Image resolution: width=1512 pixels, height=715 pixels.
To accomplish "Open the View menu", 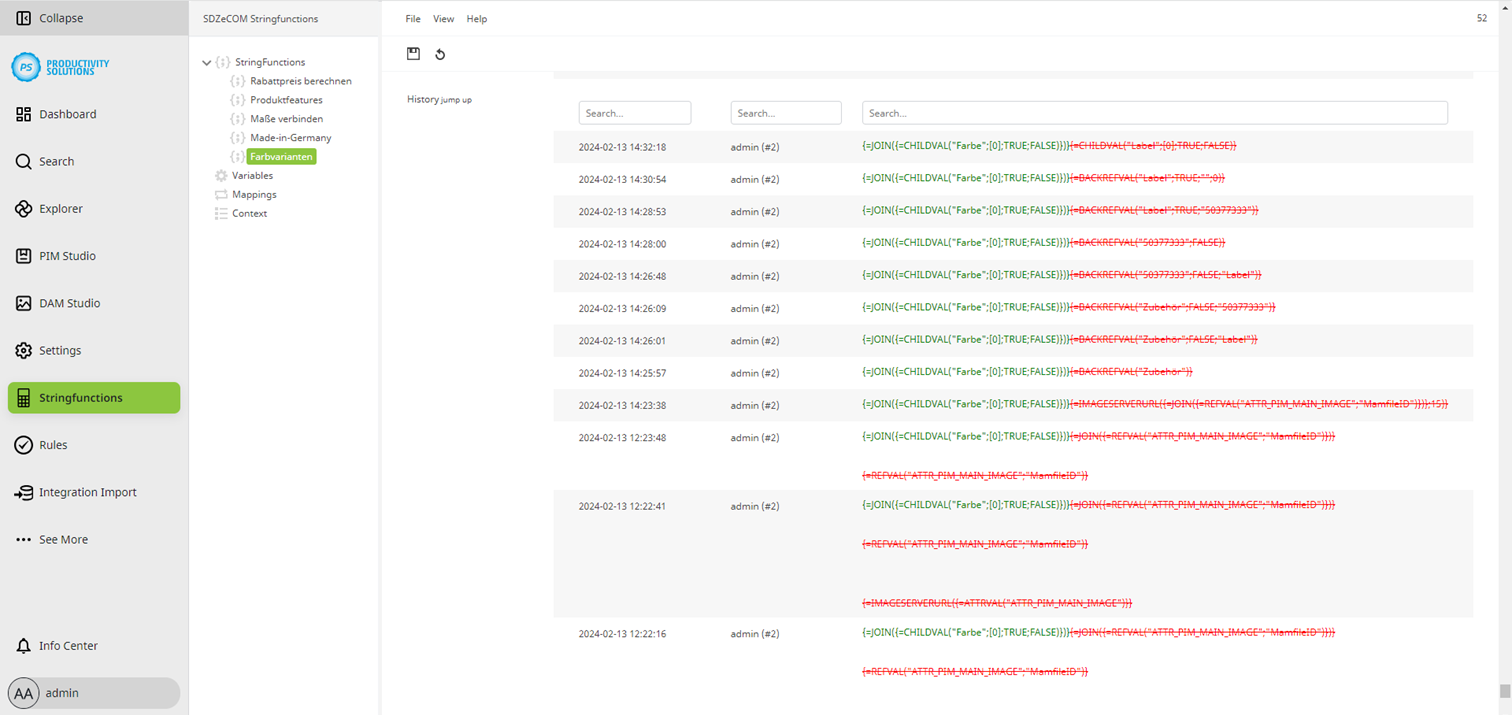I will tap(443, 18).
